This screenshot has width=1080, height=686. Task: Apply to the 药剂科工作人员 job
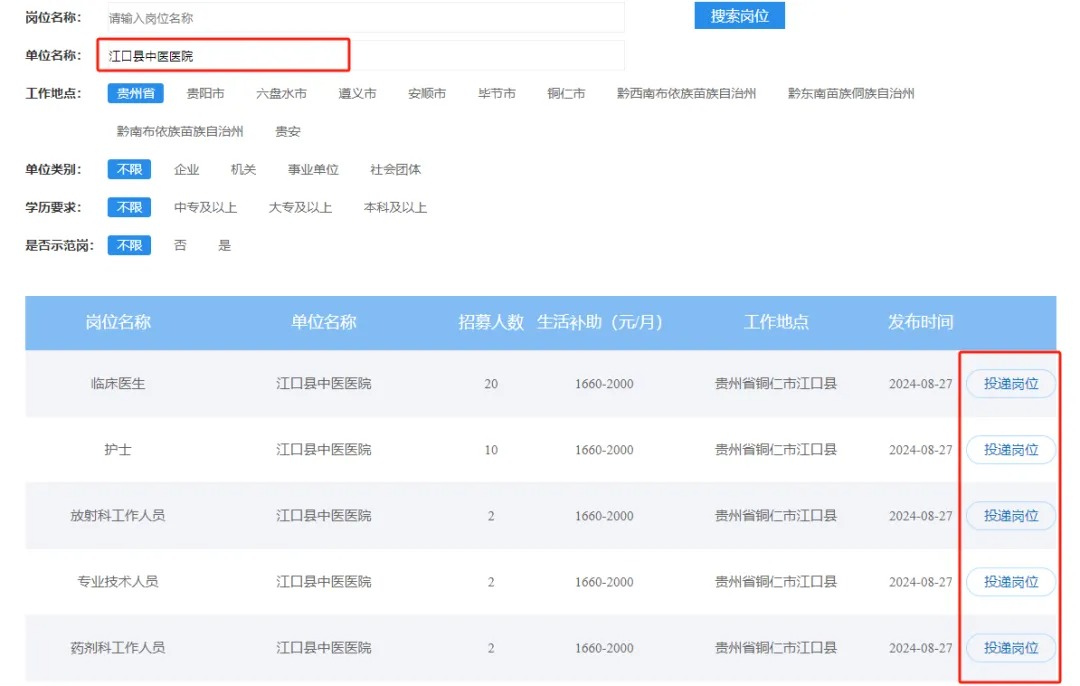coord(1011,648)
